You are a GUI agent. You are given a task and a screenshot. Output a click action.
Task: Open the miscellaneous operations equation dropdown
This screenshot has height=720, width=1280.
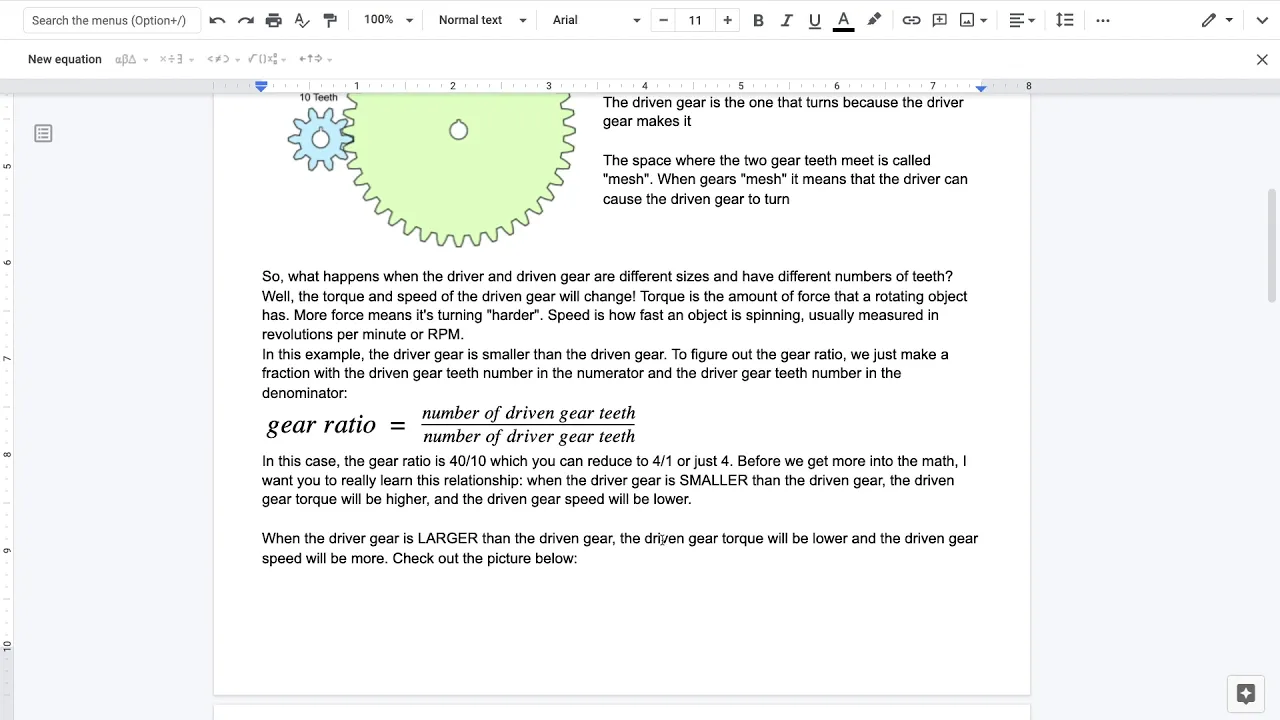point(177,59)
